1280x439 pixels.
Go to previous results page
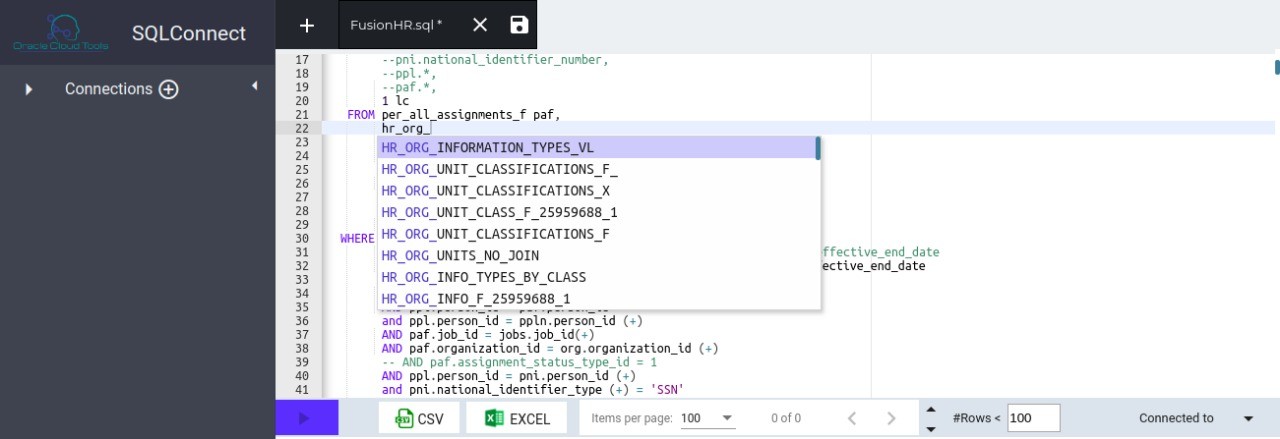[x=852, y=418]
